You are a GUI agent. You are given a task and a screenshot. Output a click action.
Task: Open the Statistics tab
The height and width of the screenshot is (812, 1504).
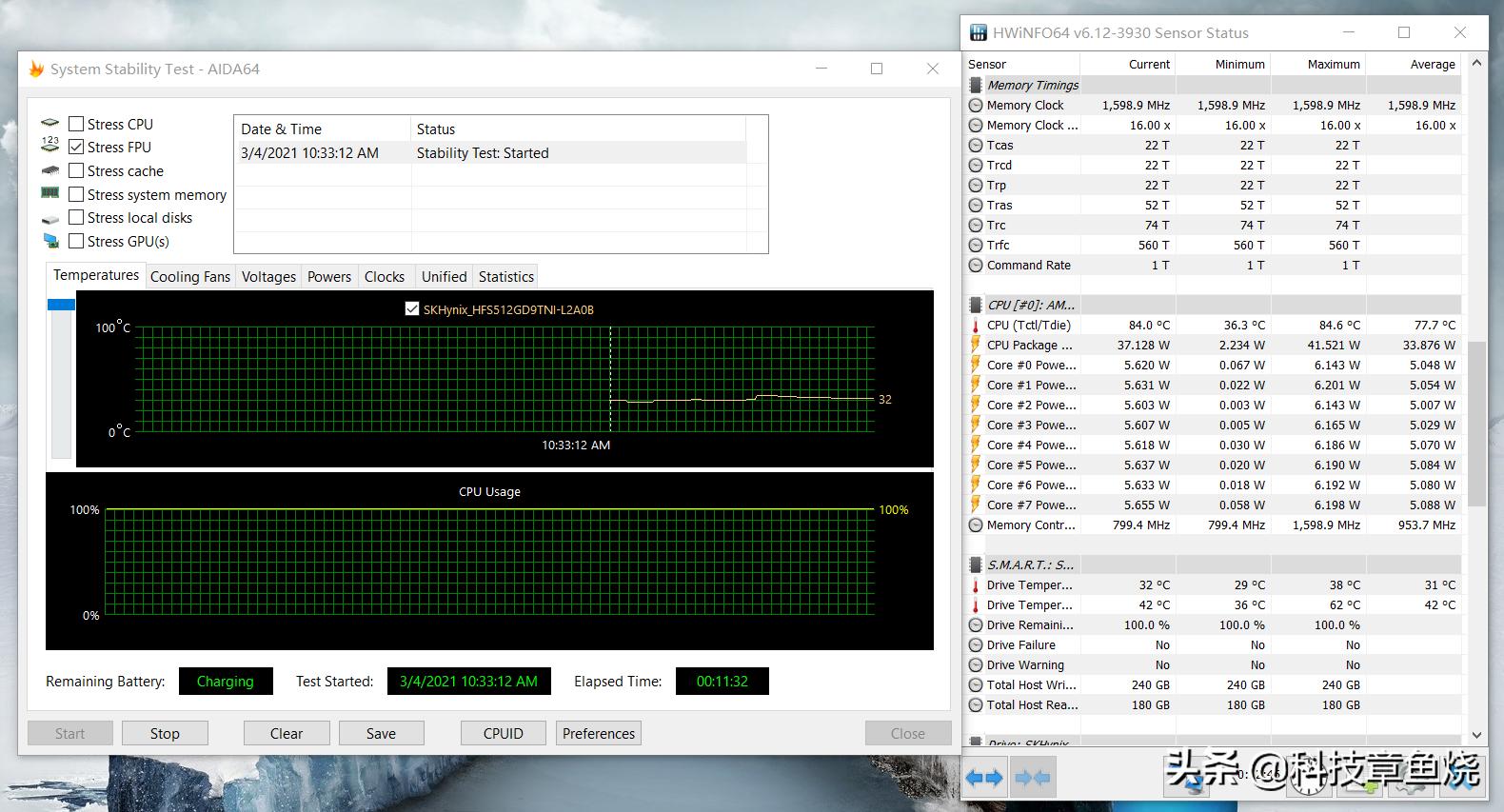(505, 277)
